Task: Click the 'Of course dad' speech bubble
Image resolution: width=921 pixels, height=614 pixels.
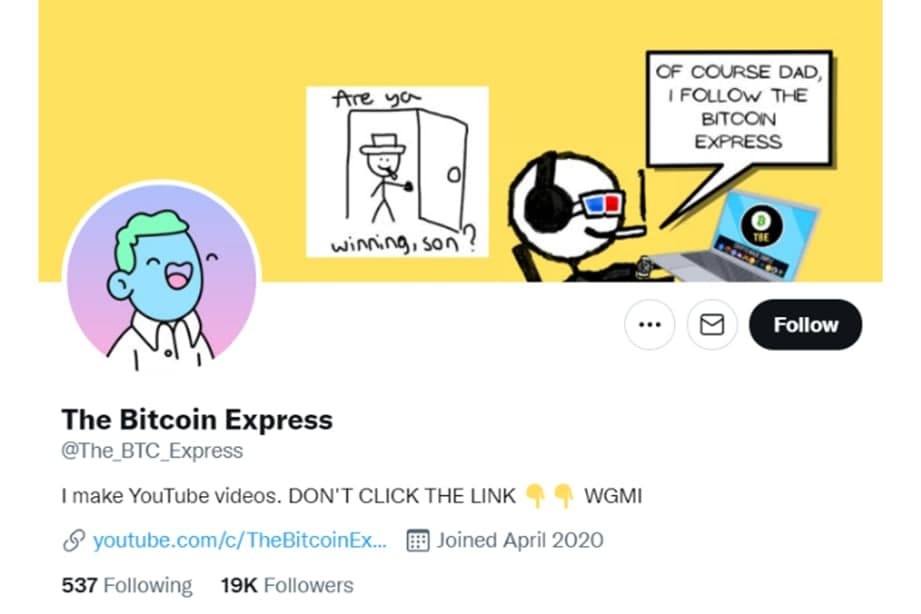Action: [x=740, y=109]
